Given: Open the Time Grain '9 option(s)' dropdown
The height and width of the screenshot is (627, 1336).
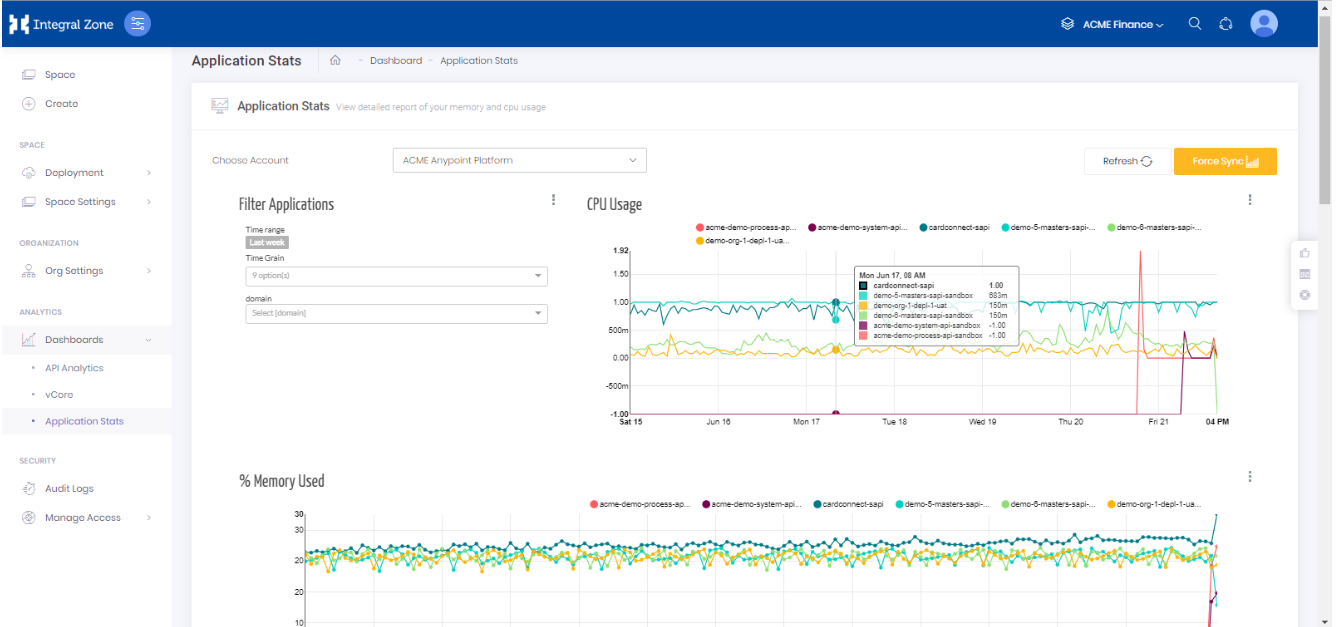Looking at the screenshot, I should 397,276.
